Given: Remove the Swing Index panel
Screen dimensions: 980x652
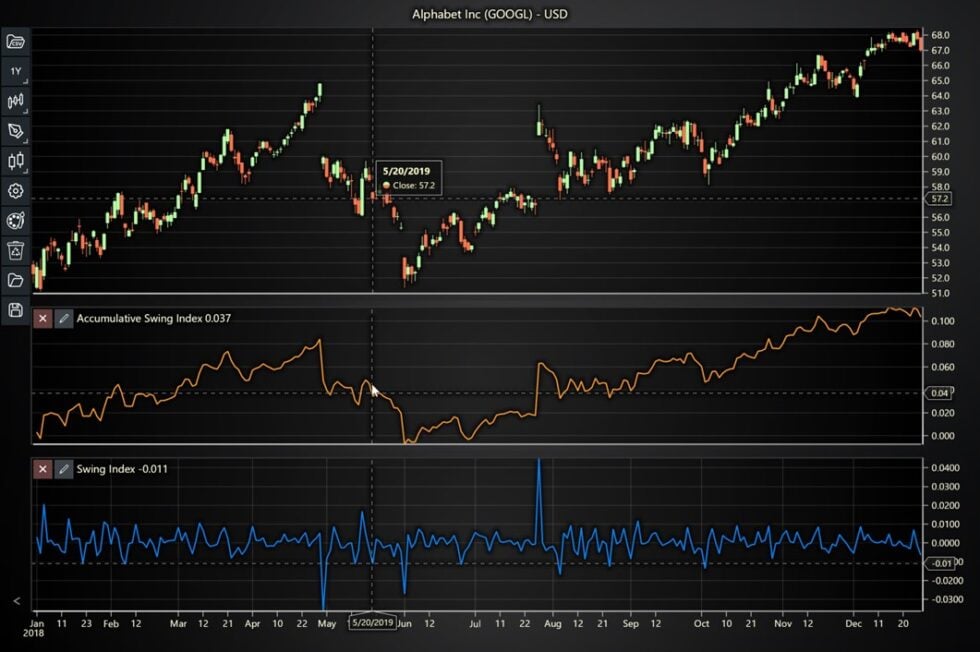Looking at the screenshot, I should coord(43,468).
